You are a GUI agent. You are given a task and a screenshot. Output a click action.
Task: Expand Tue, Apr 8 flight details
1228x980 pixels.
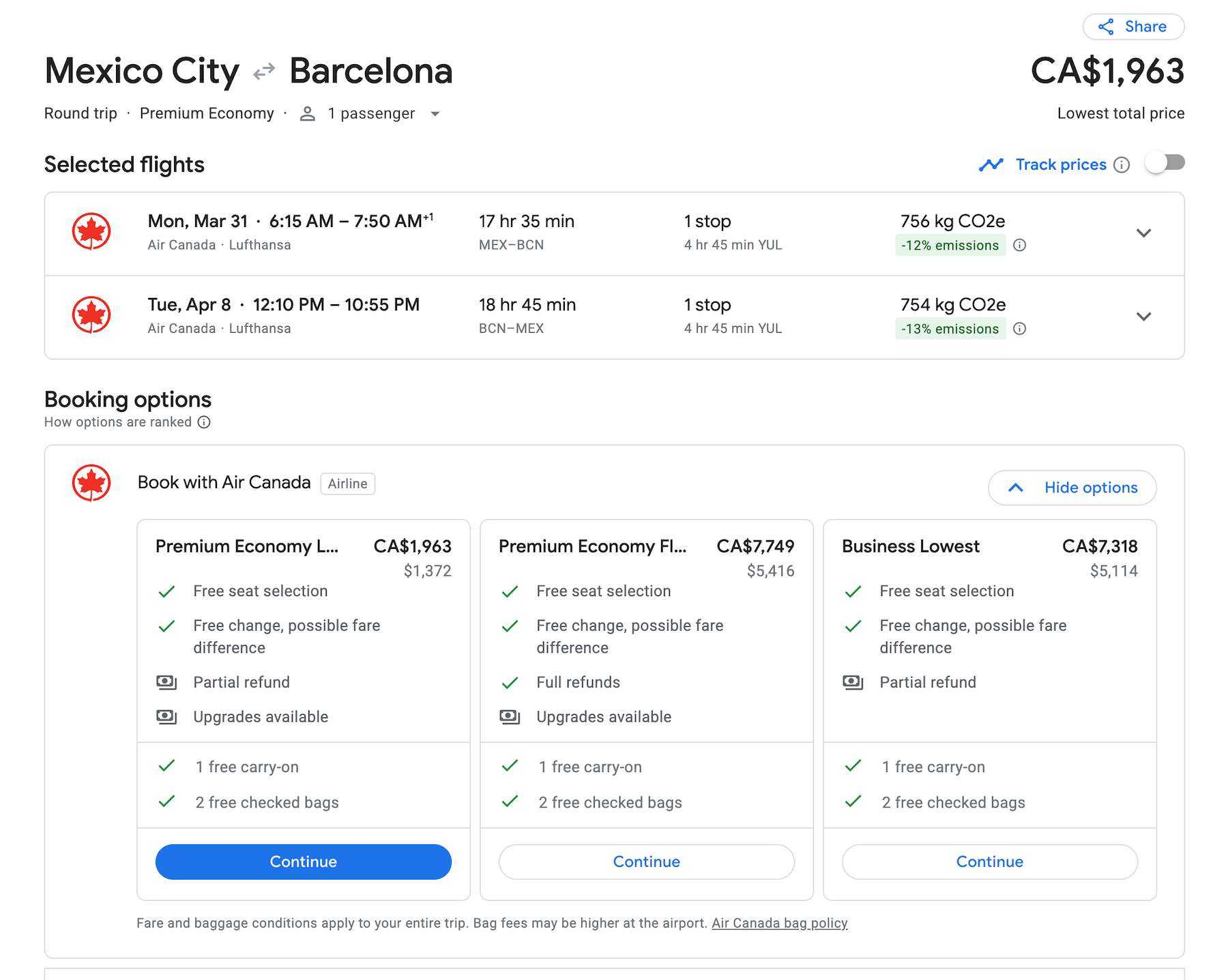click(x=1143, y=316)
